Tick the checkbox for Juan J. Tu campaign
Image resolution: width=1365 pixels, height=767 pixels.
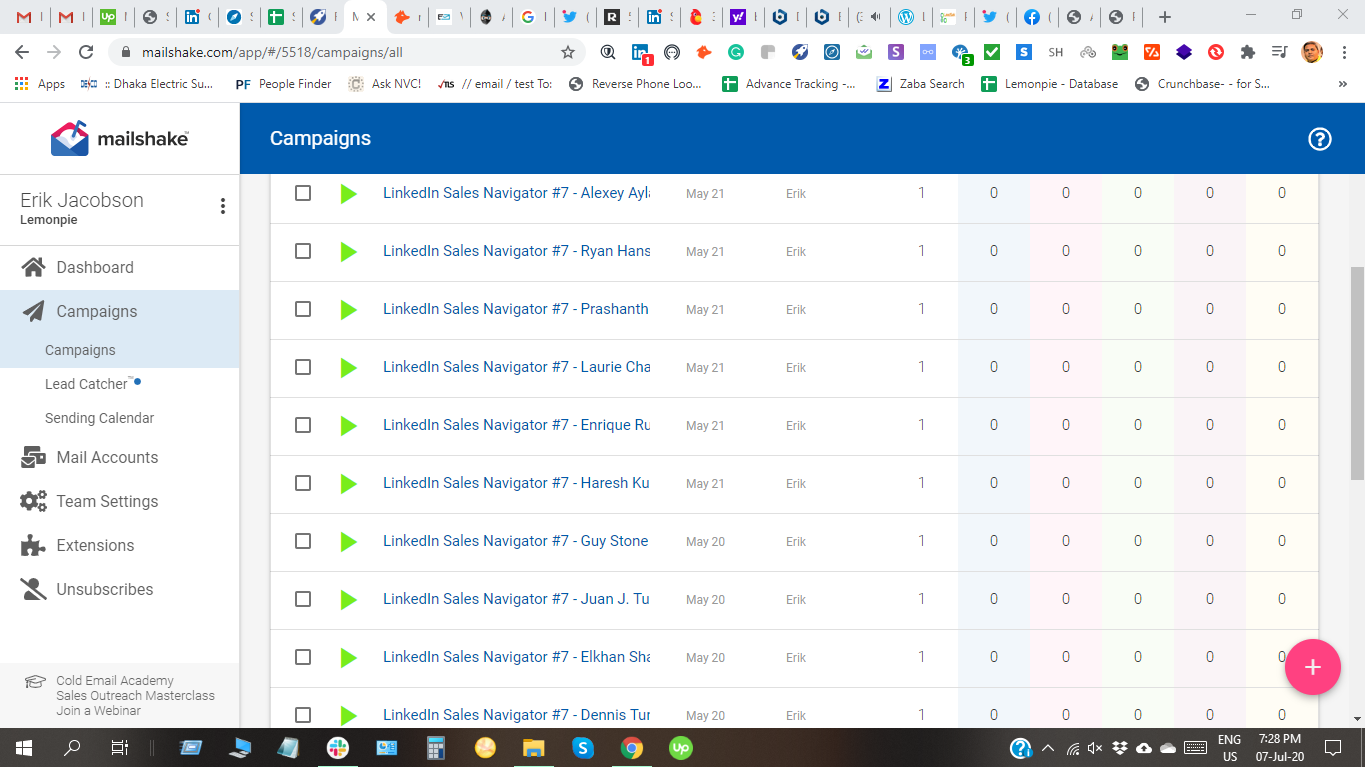point(303,600)
